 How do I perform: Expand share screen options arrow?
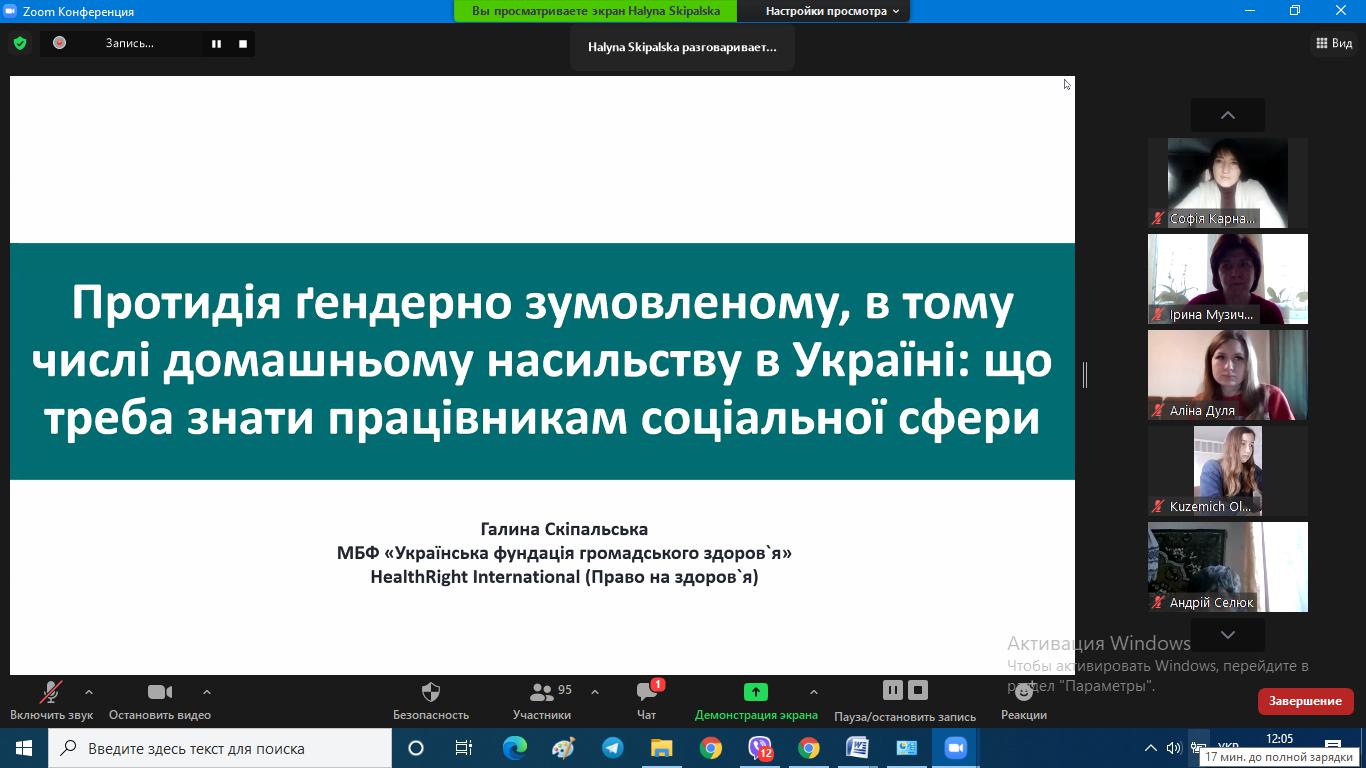(813, 691)
